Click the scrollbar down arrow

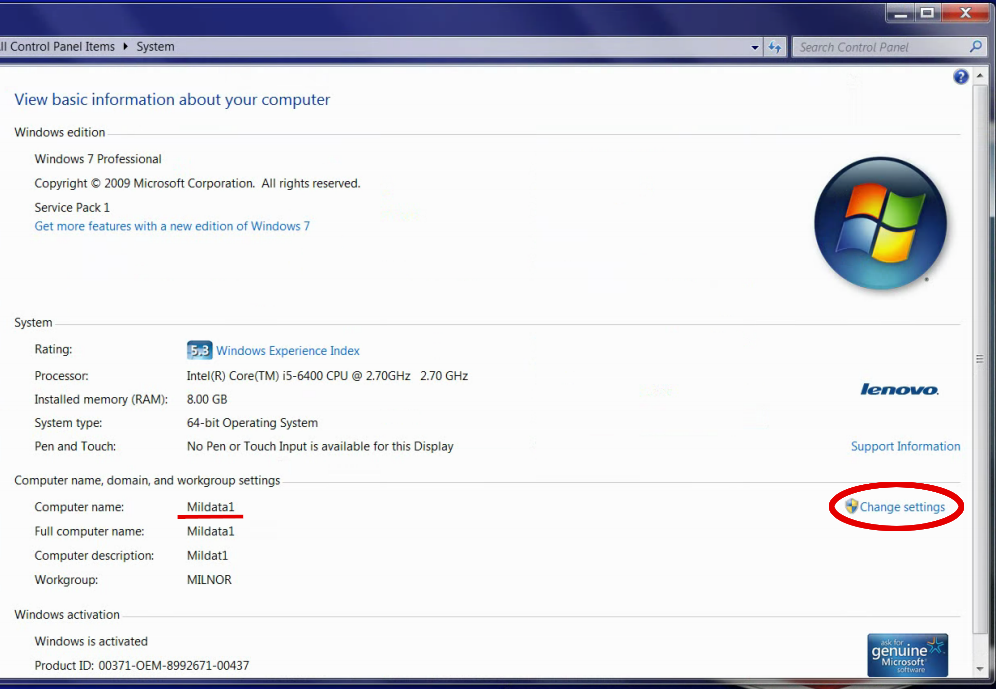tap(984, 668)
